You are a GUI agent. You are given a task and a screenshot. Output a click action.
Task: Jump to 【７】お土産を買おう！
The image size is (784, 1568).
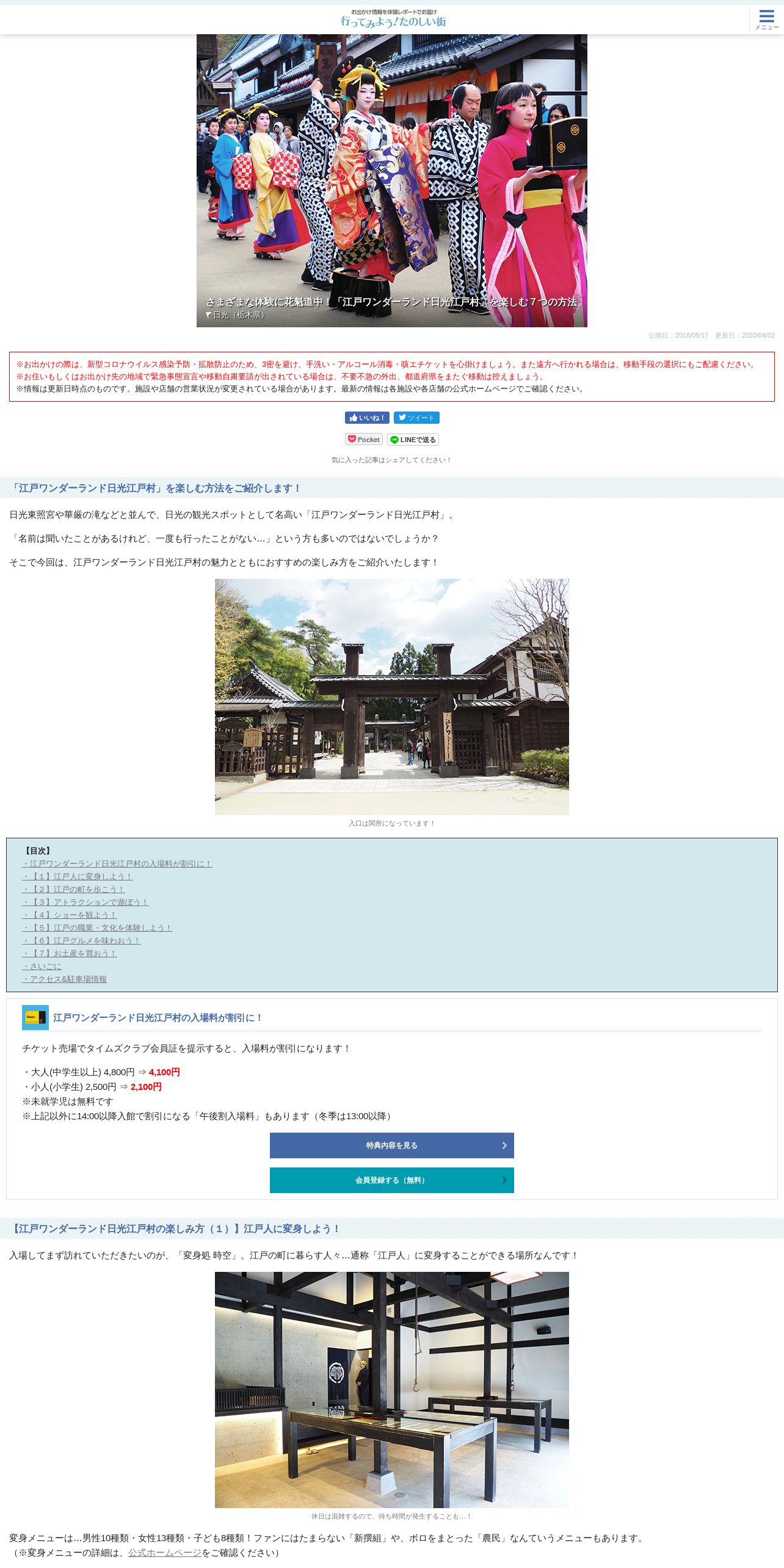70,954
